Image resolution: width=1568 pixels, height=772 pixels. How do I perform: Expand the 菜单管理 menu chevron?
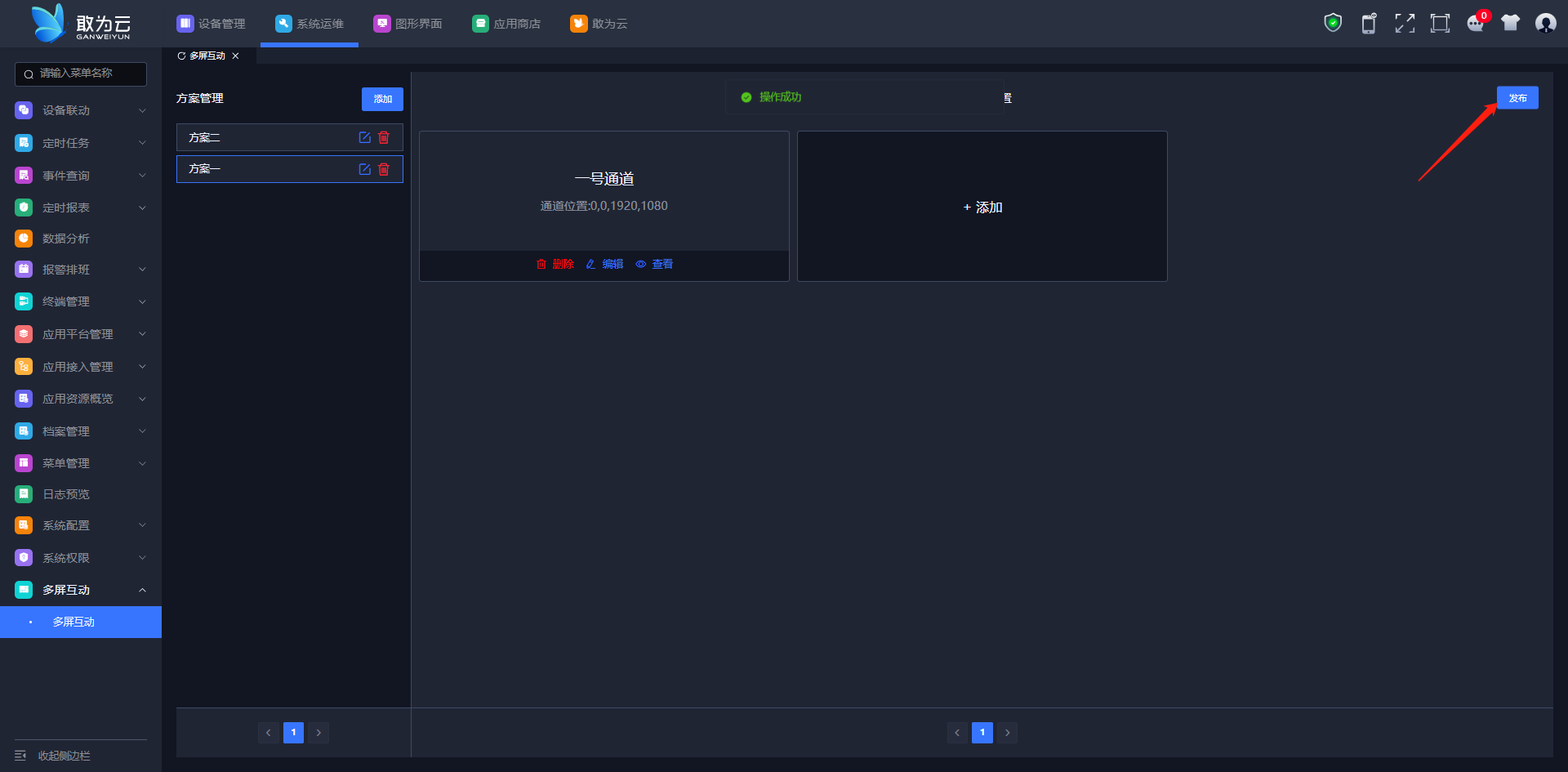click(142, 463)
